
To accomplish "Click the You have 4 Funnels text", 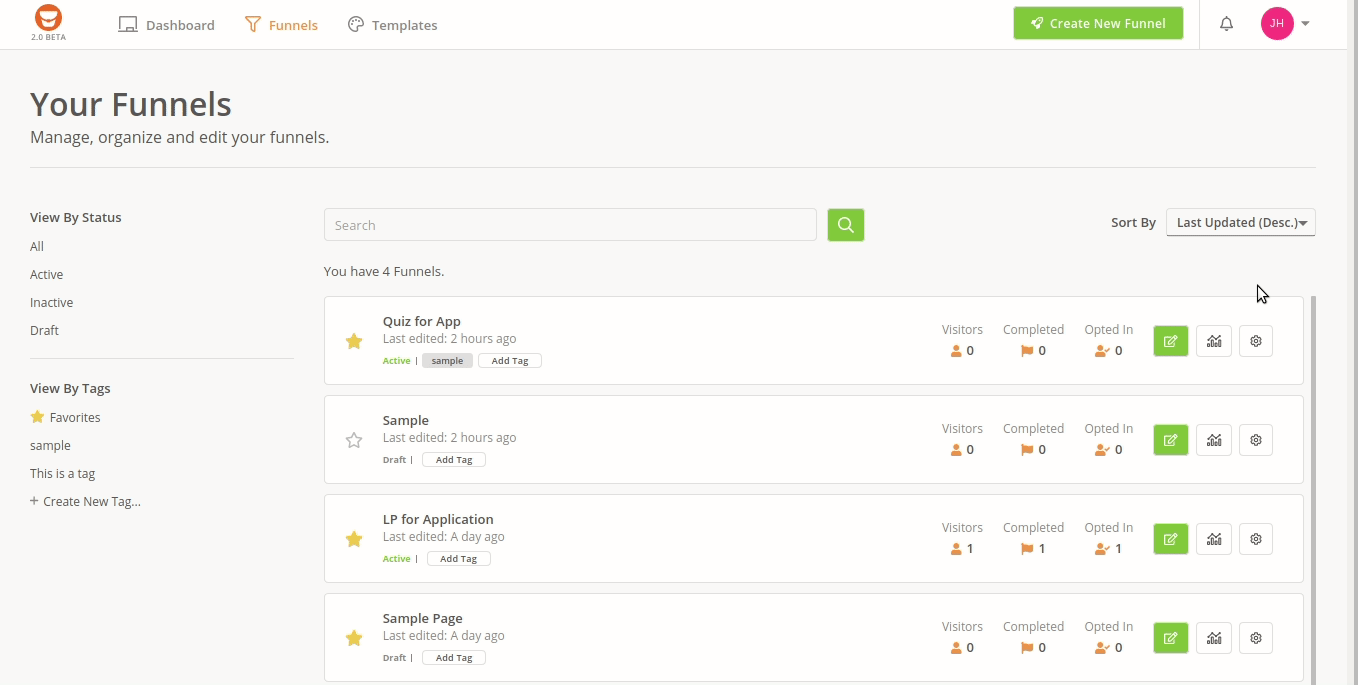I will coord(384,271).
